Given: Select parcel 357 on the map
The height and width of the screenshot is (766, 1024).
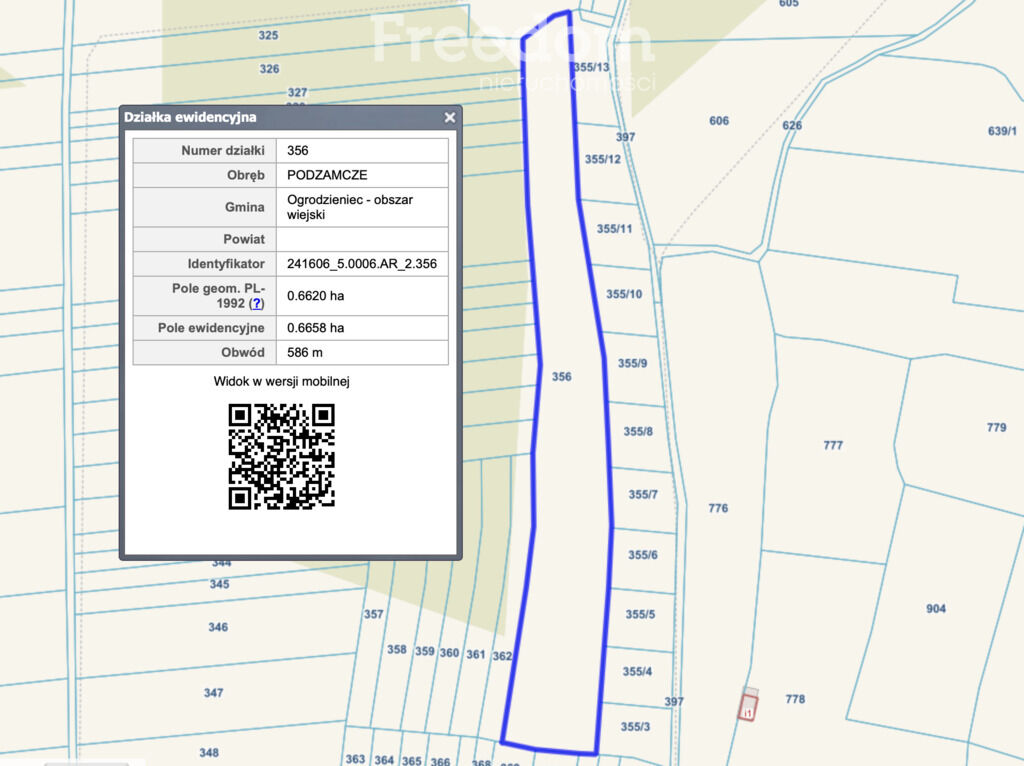Looking at the screenshot, I should (373, 614).
